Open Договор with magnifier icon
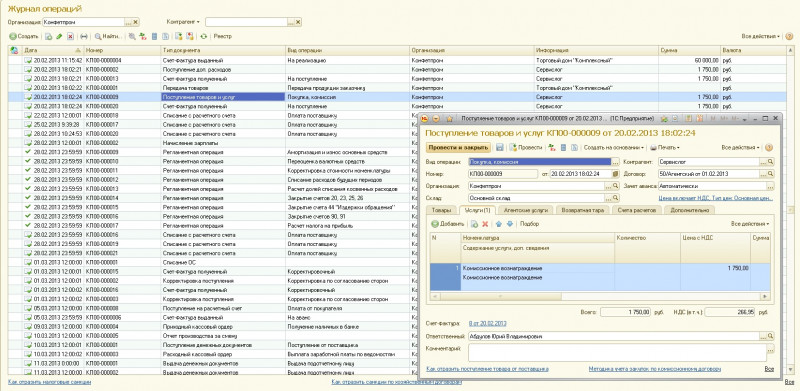 coord(770,174)
